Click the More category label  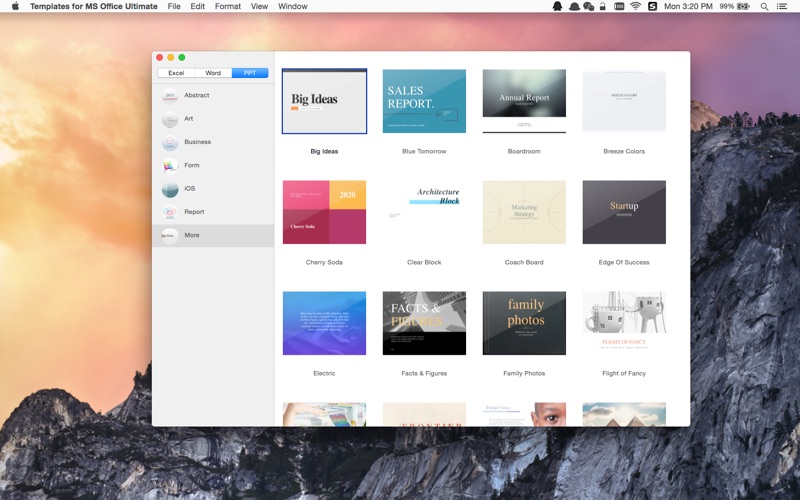[192, 235]
